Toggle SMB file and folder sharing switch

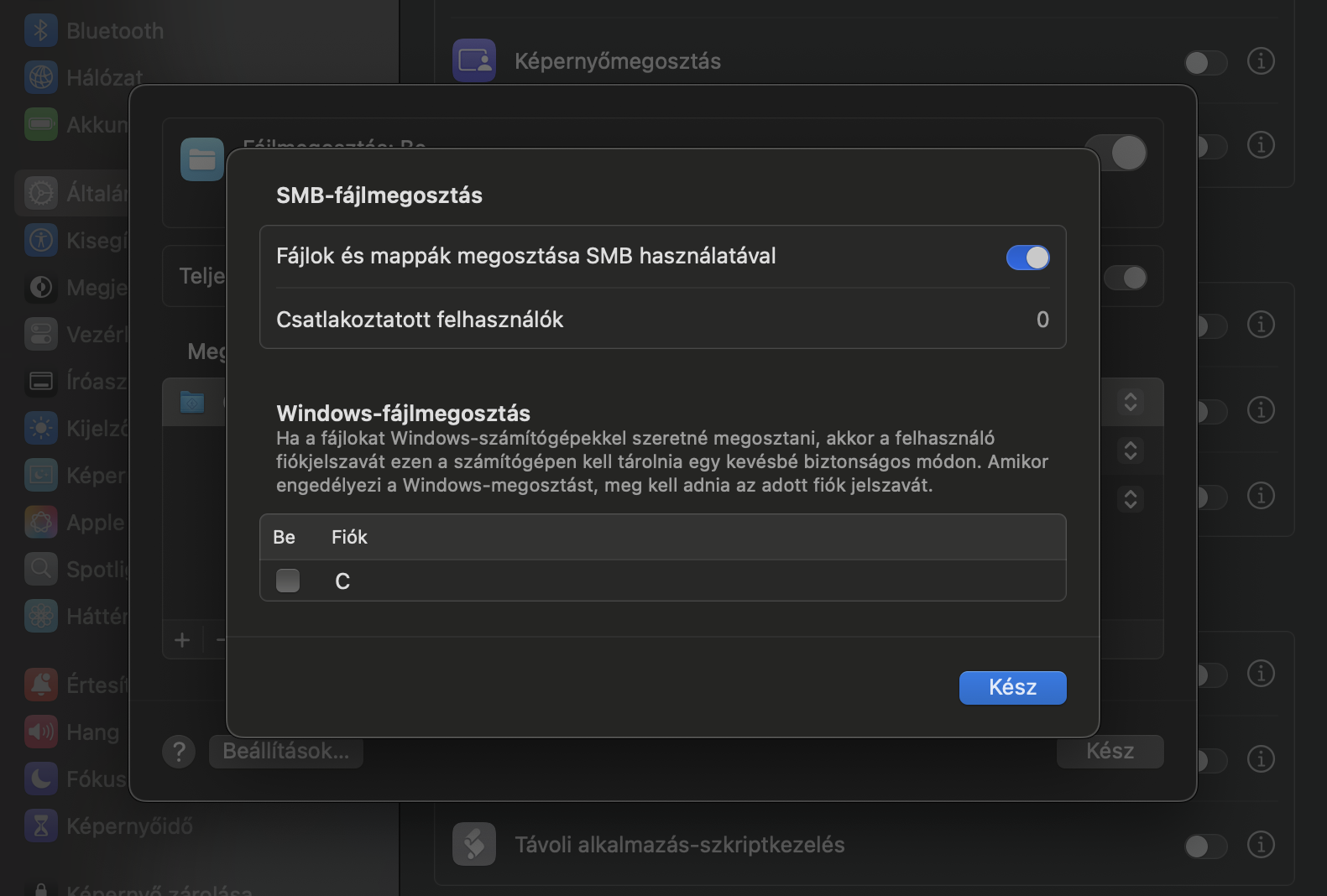click(1027, 258)
